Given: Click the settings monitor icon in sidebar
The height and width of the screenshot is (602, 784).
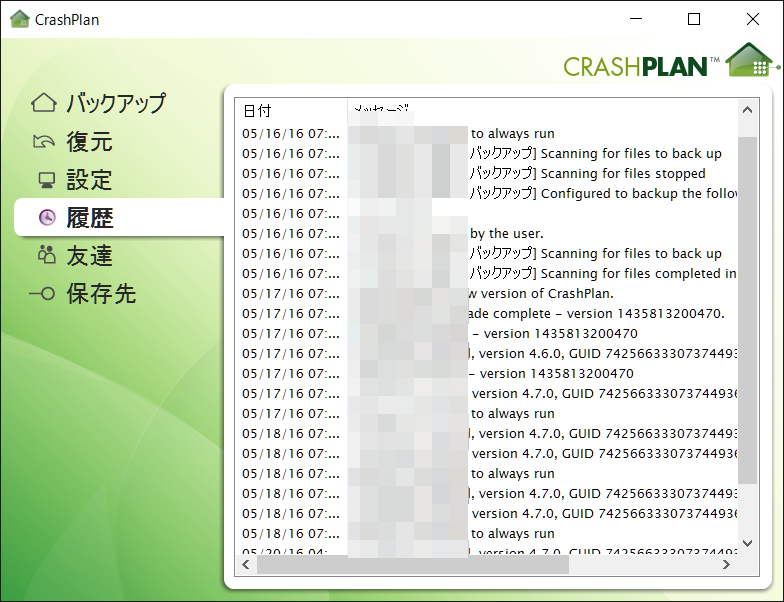Looking at the screenshot, I should (47, 180).
